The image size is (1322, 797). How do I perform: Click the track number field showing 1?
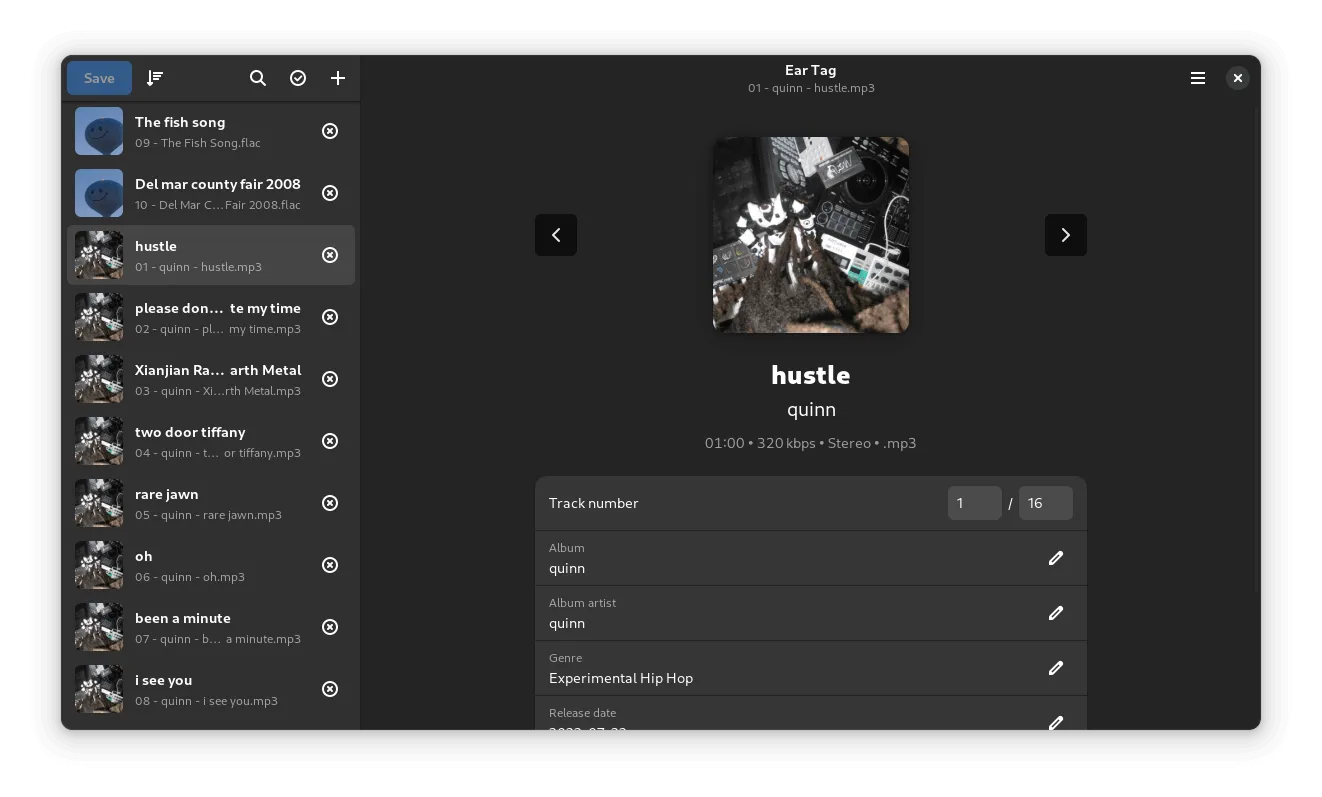point(974,503)
